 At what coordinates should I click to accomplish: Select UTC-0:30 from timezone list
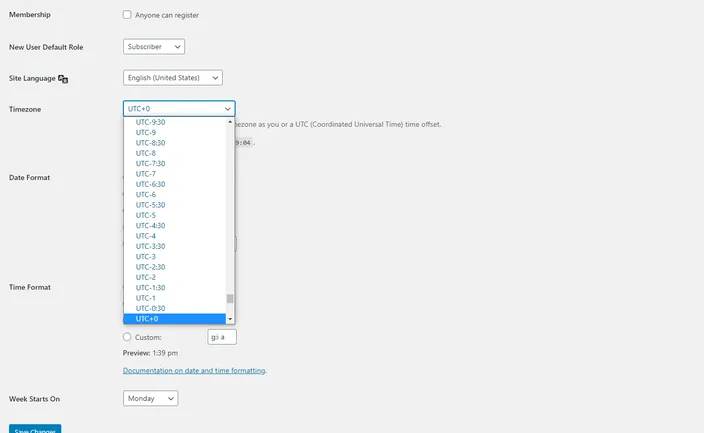[175, 308]
